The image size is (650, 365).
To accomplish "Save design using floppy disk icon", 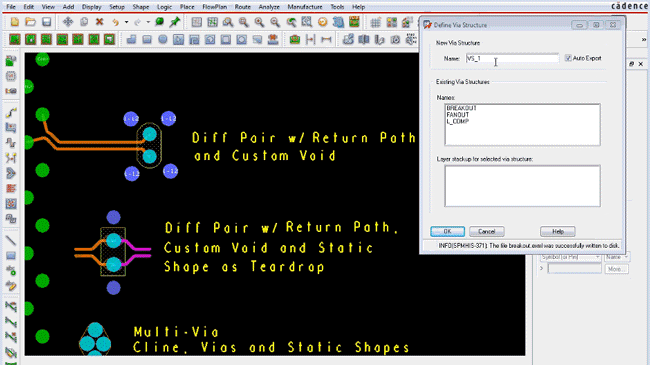I will pyautogui.click(x=46, y=22).
